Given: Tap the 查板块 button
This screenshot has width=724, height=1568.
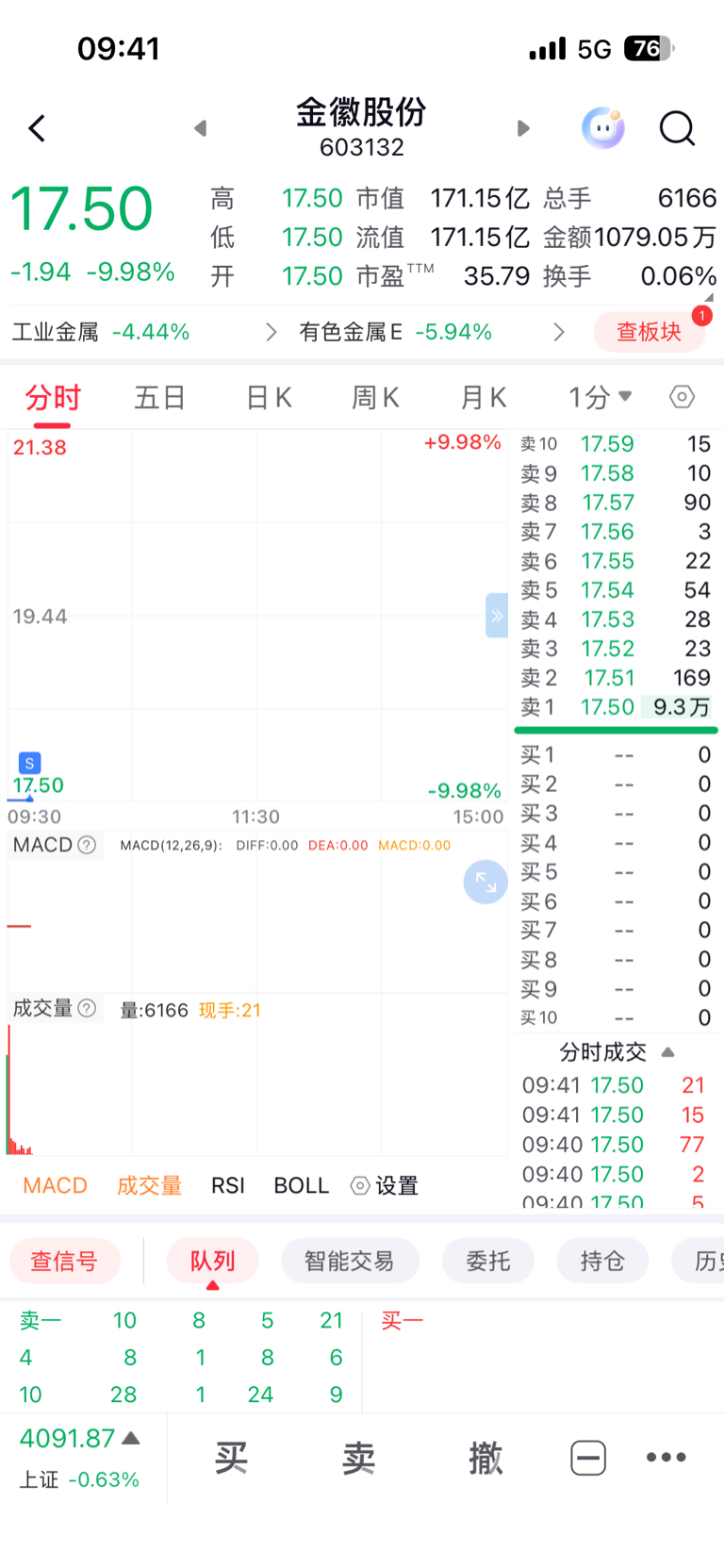Looking at the screenshot, I should pos(649,332).
